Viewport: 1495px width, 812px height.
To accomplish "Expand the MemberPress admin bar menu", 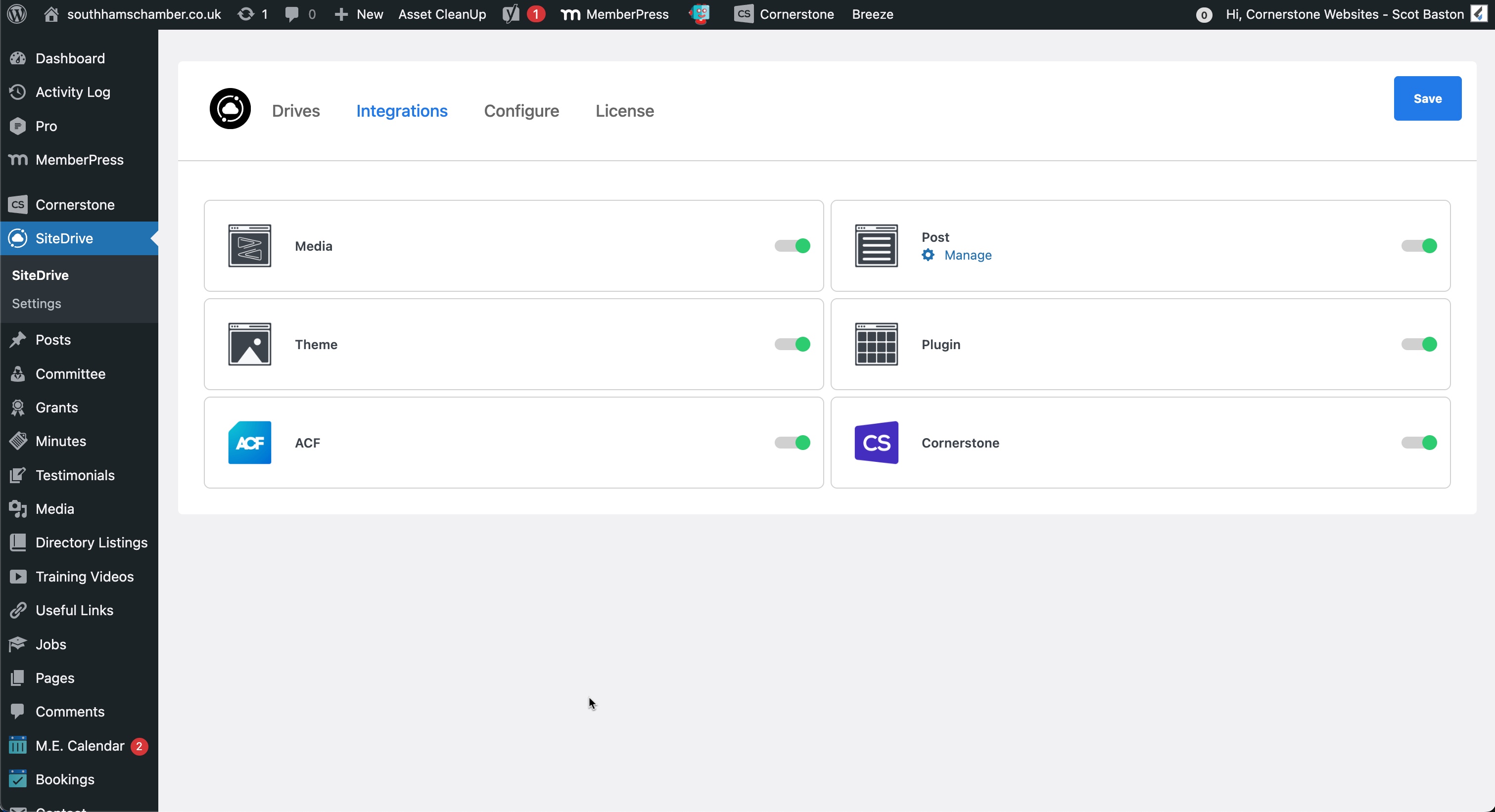I will coord(615,14).
